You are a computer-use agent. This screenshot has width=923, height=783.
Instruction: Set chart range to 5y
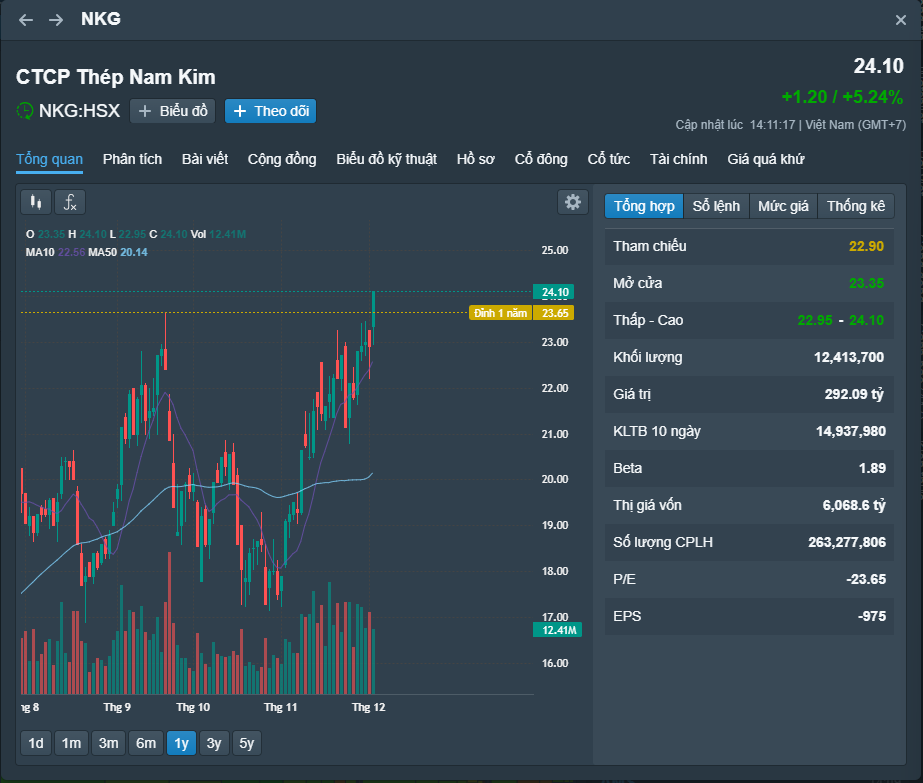247,743
